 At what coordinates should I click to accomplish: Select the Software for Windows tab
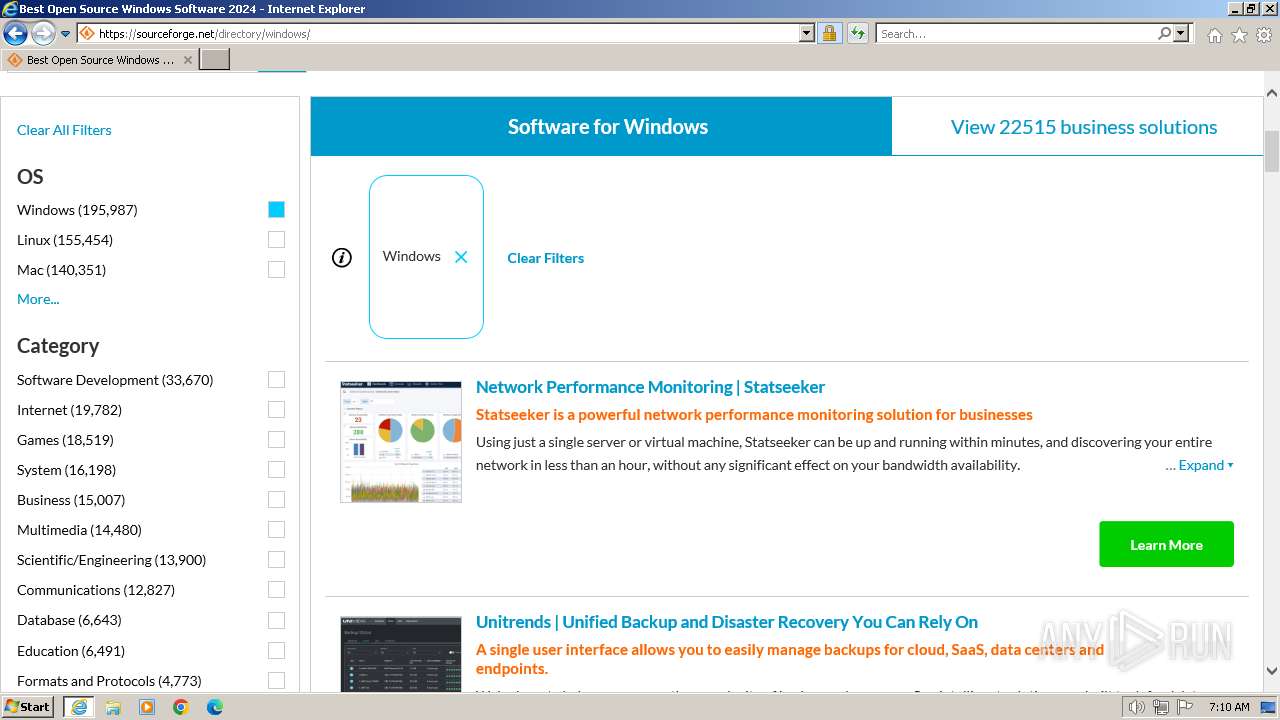pos(601,126)
